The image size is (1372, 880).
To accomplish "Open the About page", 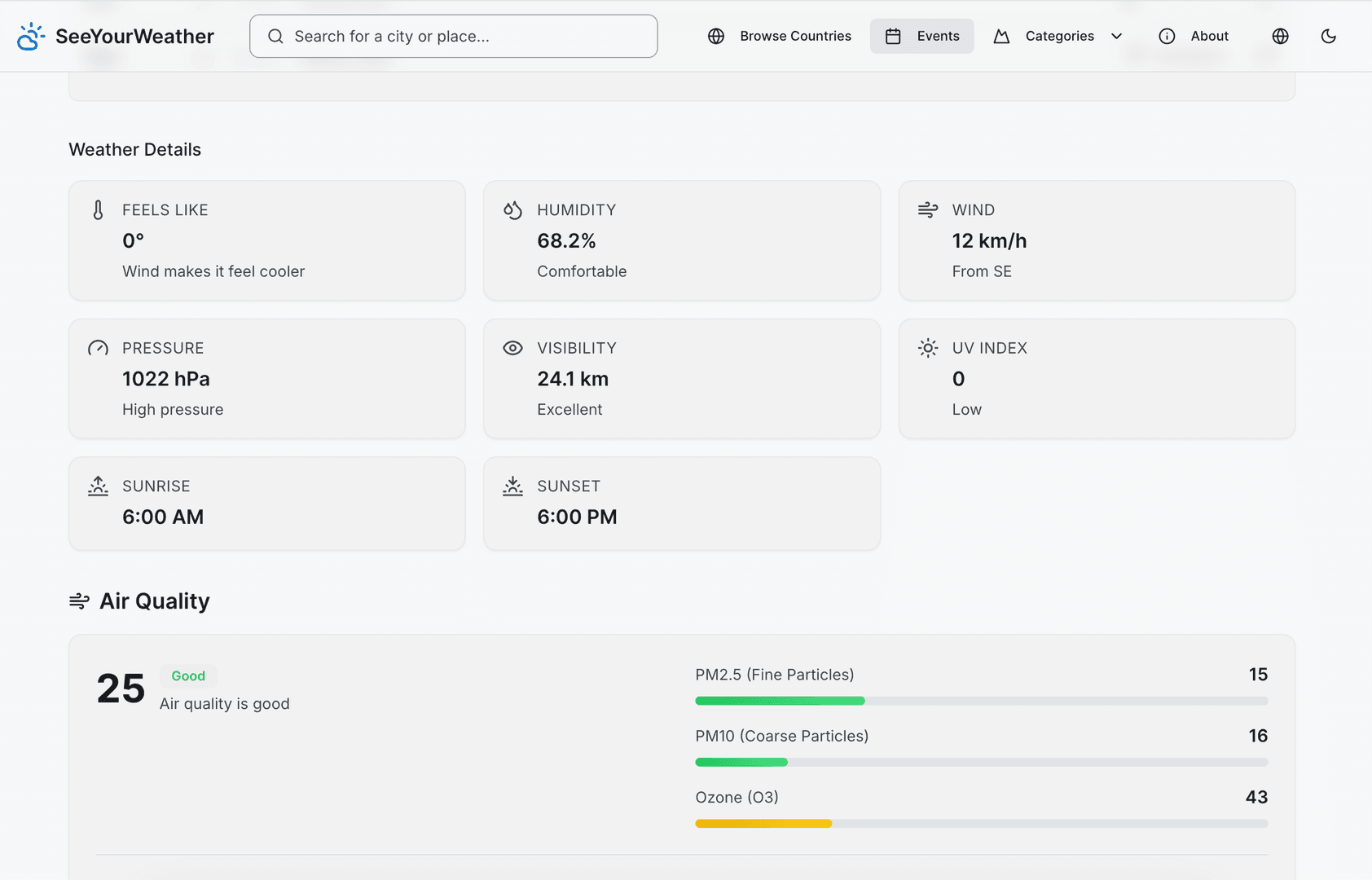I will coord(1193,36).
